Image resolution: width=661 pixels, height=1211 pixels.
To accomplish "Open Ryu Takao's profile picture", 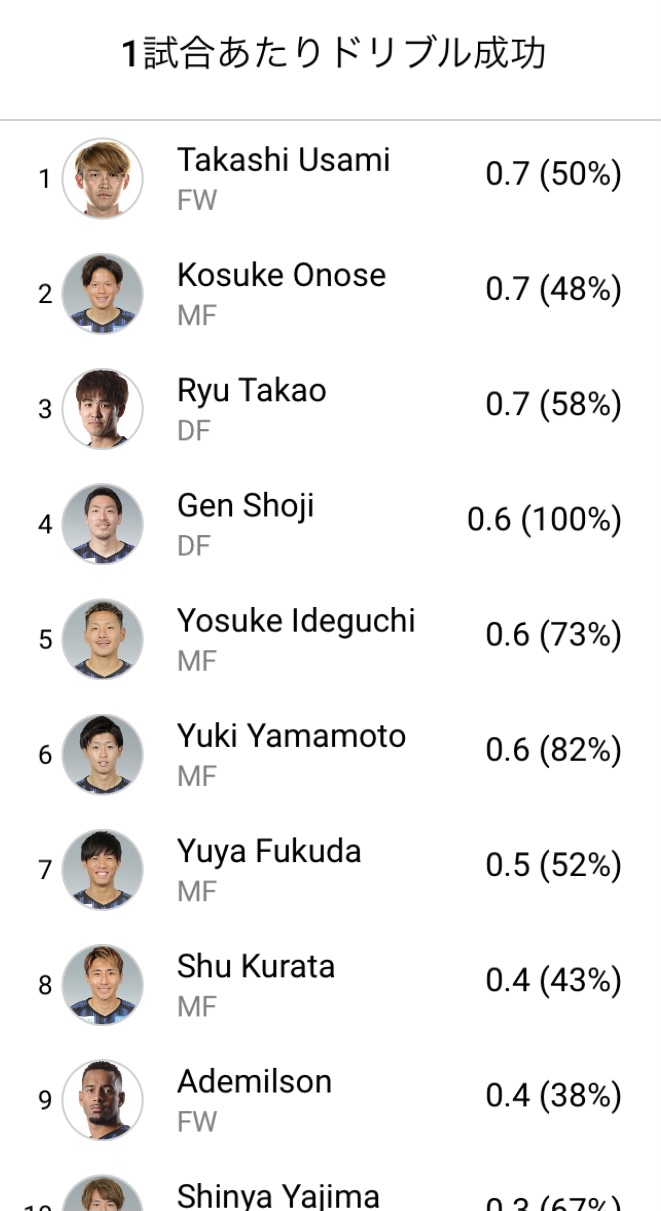I will click(x=102, y=409).
